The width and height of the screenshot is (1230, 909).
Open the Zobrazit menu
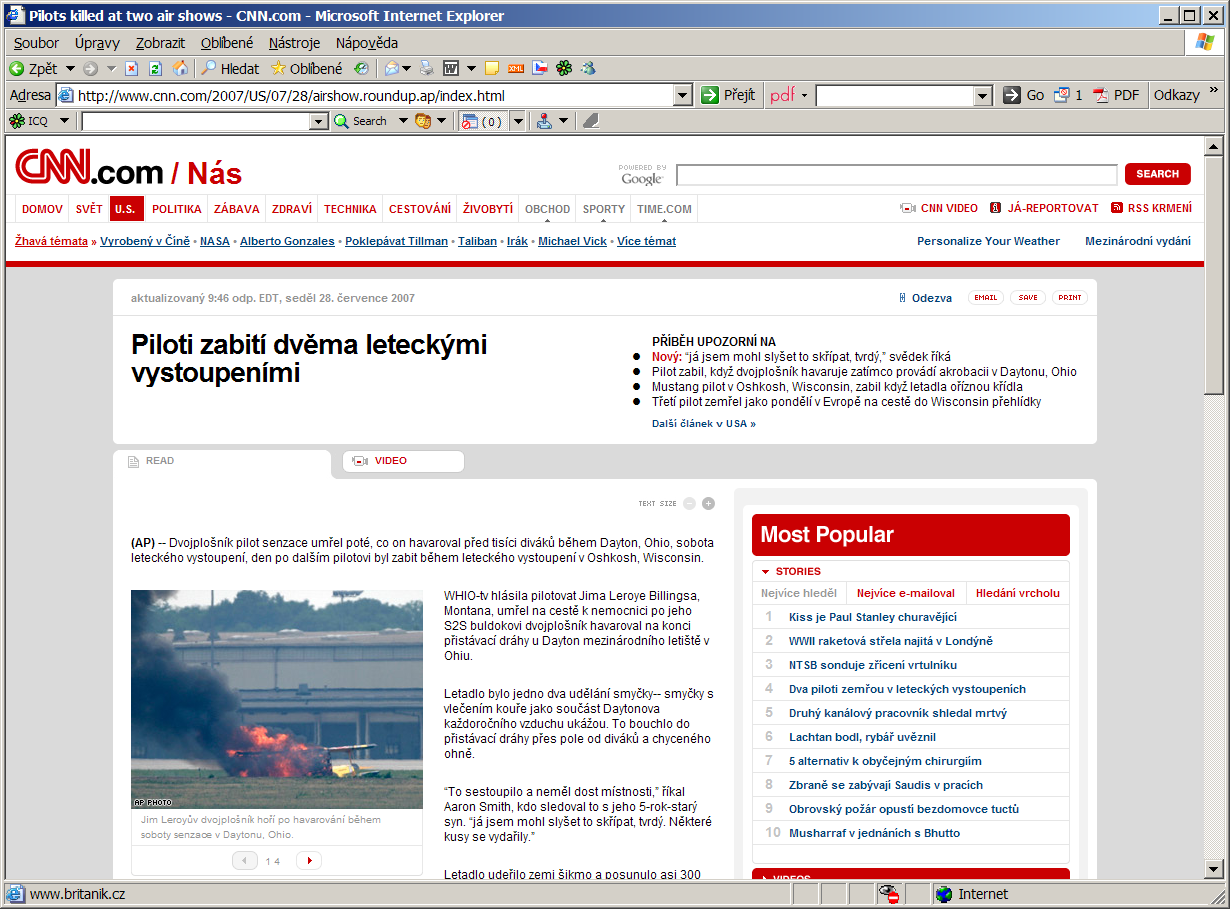160,43
